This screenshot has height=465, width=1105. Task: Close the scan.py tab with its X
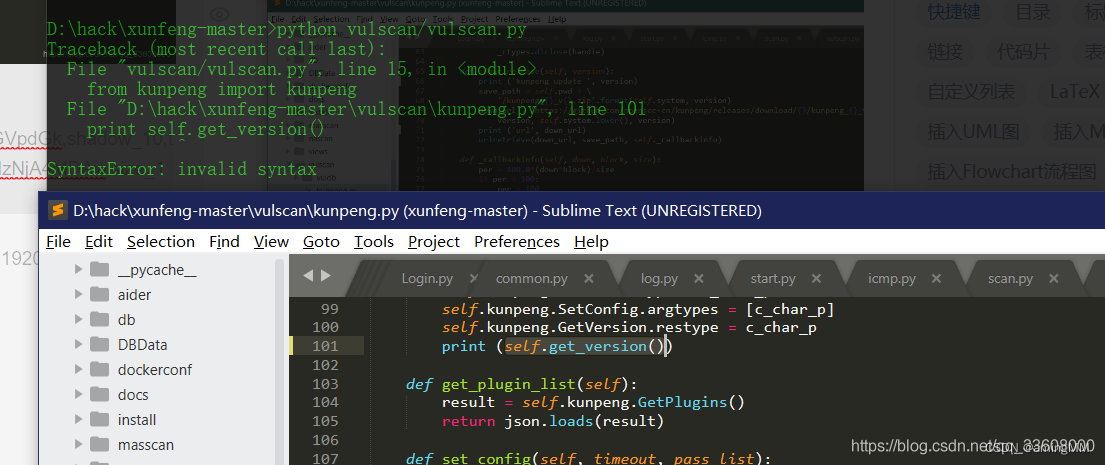pyautogui.click(x=1054, y=278)
